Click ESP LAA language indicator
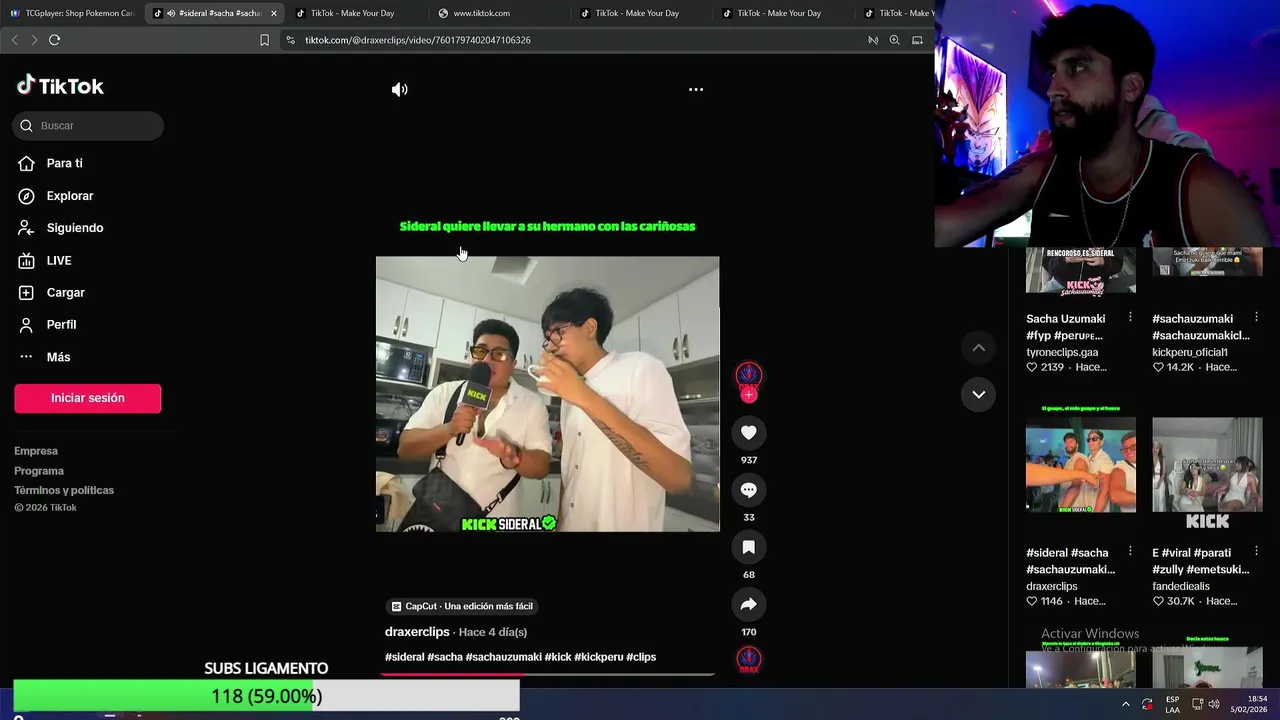1280x720 pixels. 1172,704
